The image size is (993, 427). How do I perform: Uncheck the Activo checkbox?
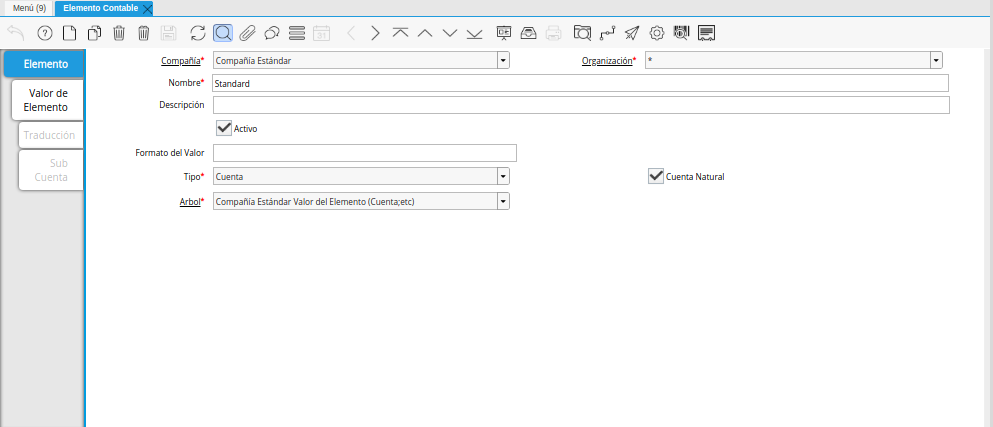point(224,128)
